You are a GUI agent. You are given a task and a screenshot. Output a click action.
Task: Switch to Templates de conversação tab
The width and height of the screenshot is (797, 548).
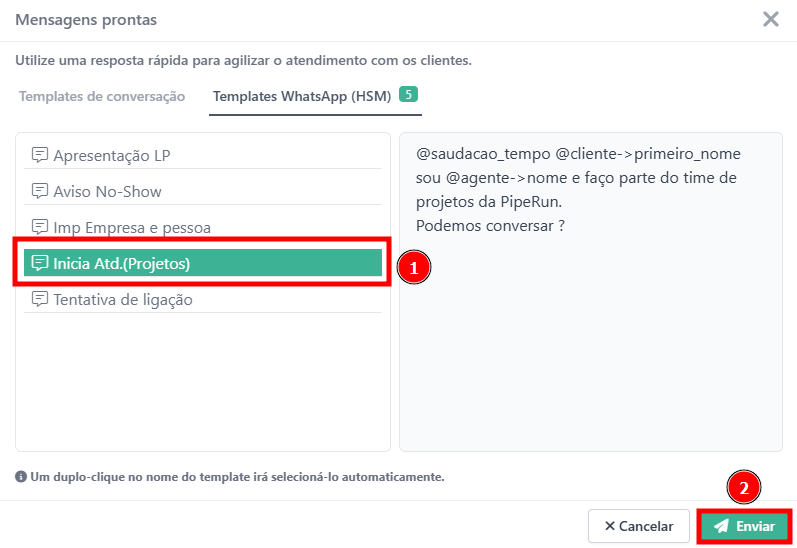pyautogui.click(x=102, y=96)
